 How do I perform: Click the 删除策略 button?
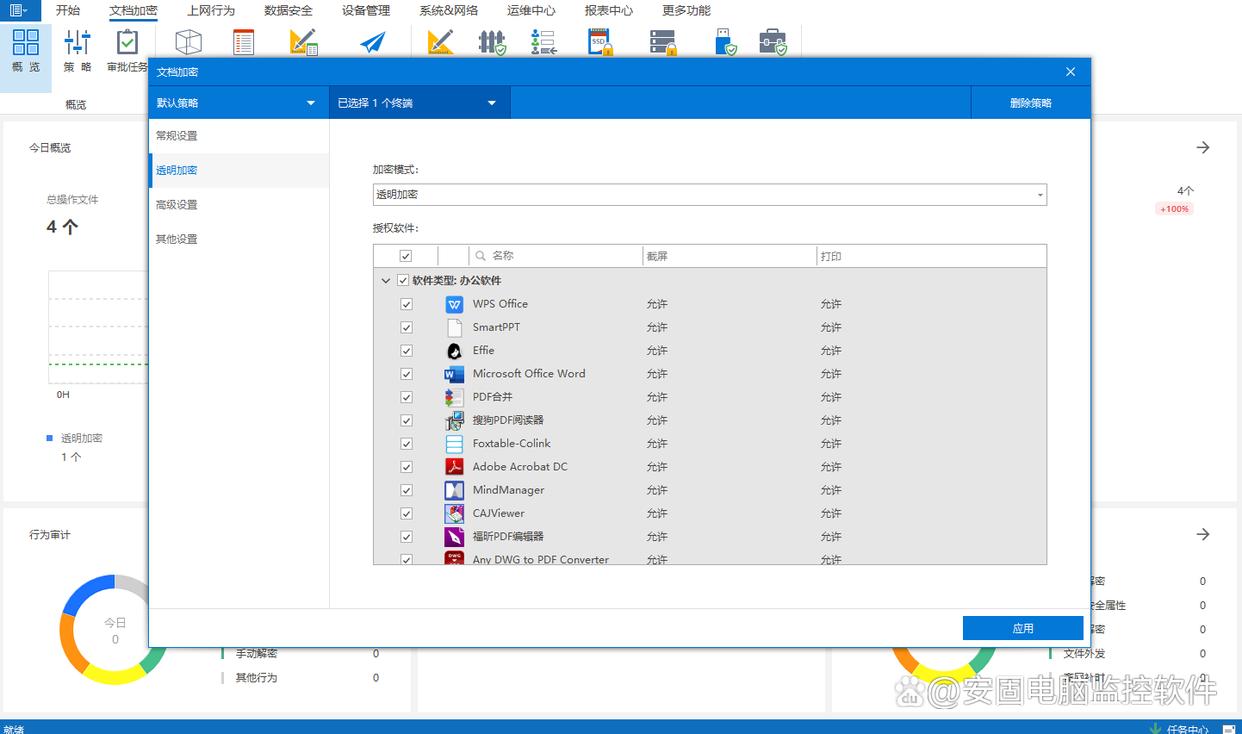[1030, 103]
